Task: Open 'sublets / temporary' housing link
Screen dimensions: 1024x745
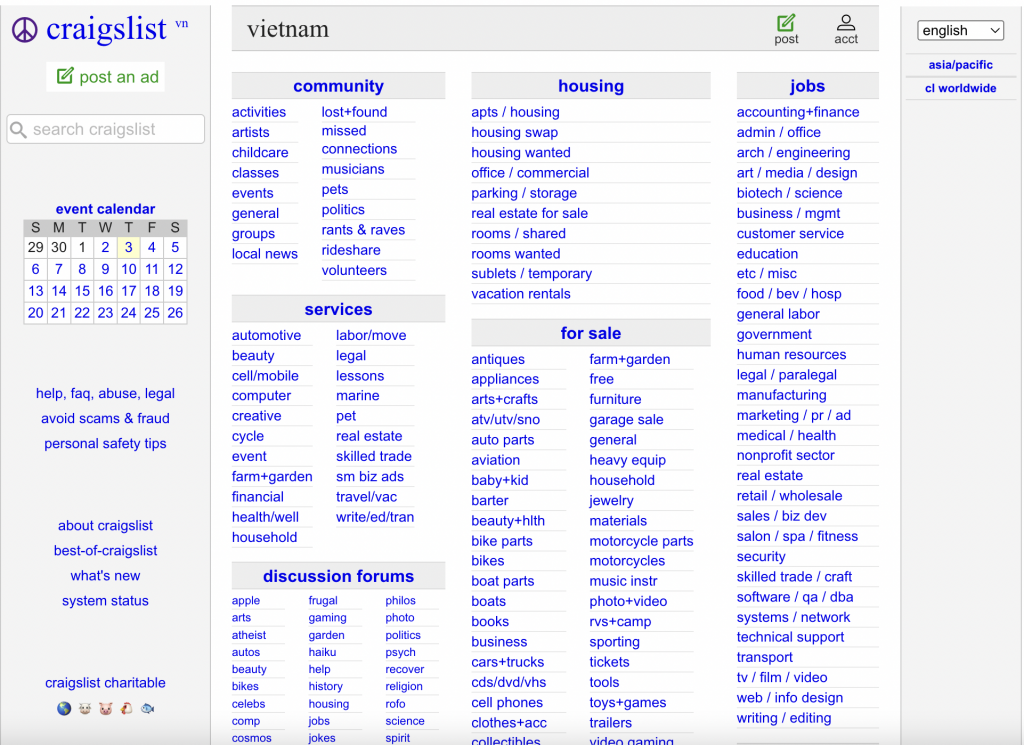Action: point(532,274)
